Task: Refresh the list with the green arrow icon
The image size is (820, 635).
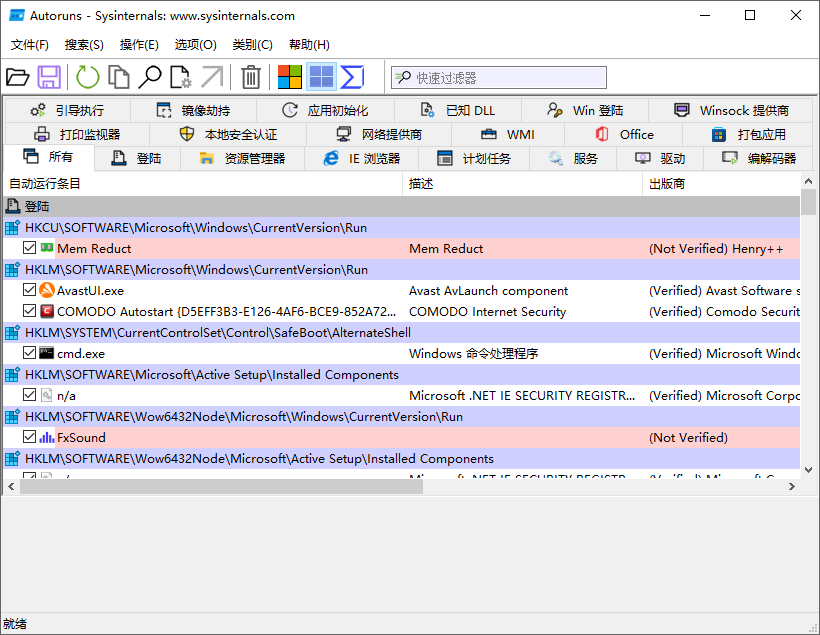Action: [87, 77]
